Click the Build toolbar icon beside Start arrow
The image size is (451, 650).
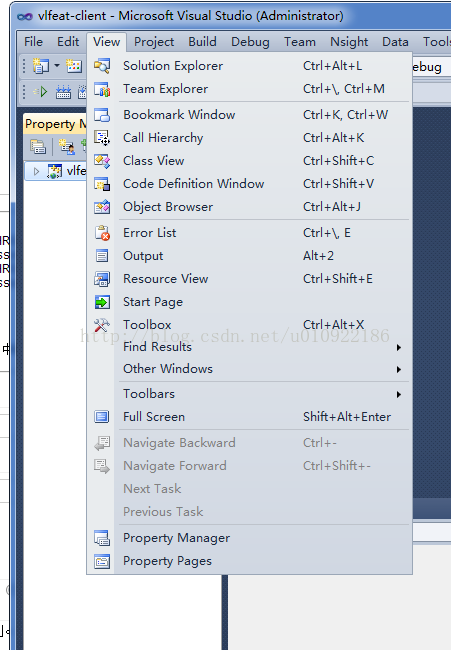pyautogui.click(x=63, y=92)
